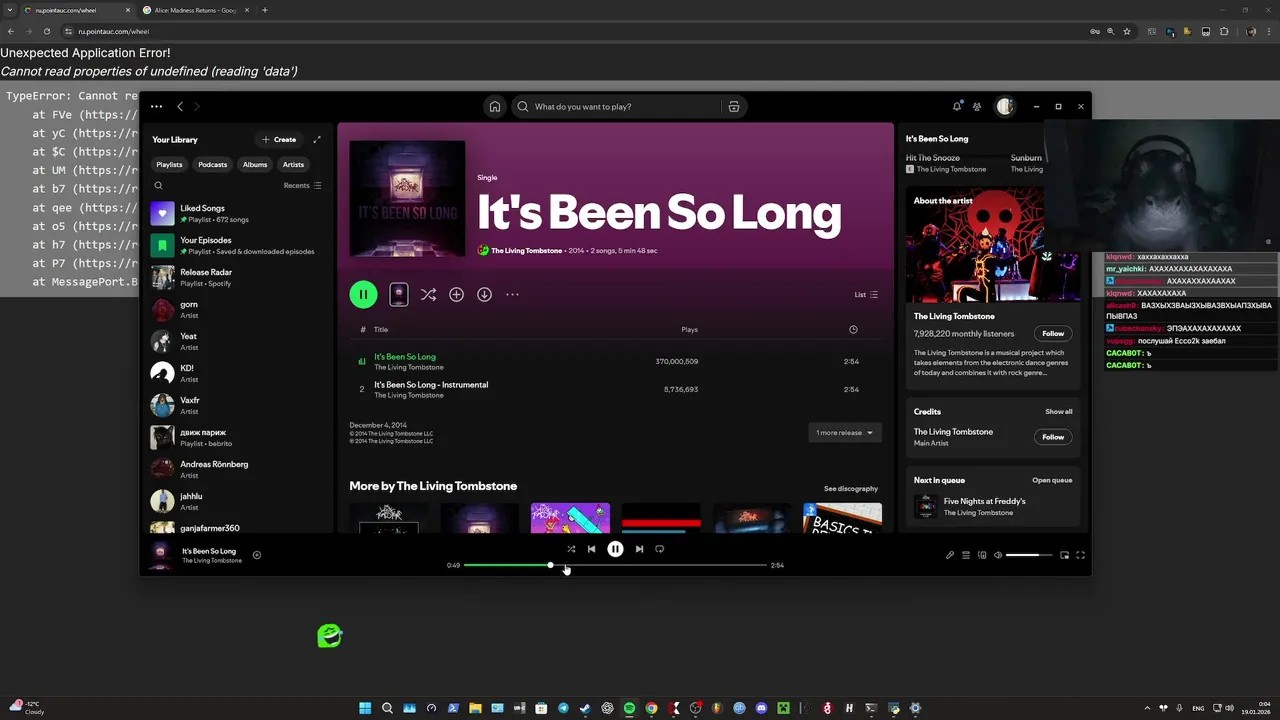The width and height of the screenshot is (1280, 720).
Task: Open Connect to a device icon
Action: pyautogui.click(x=982, y=555)
